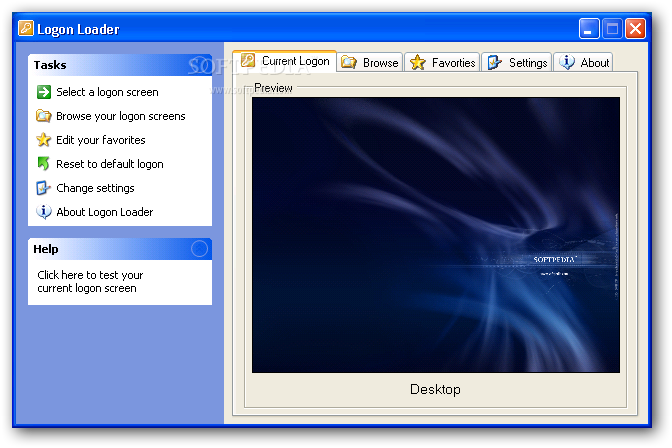Image resolution: width=672 pixels, height=448 pixels.
Task: Choose Select a logon screen task
Action: click(x=107, y=92)
